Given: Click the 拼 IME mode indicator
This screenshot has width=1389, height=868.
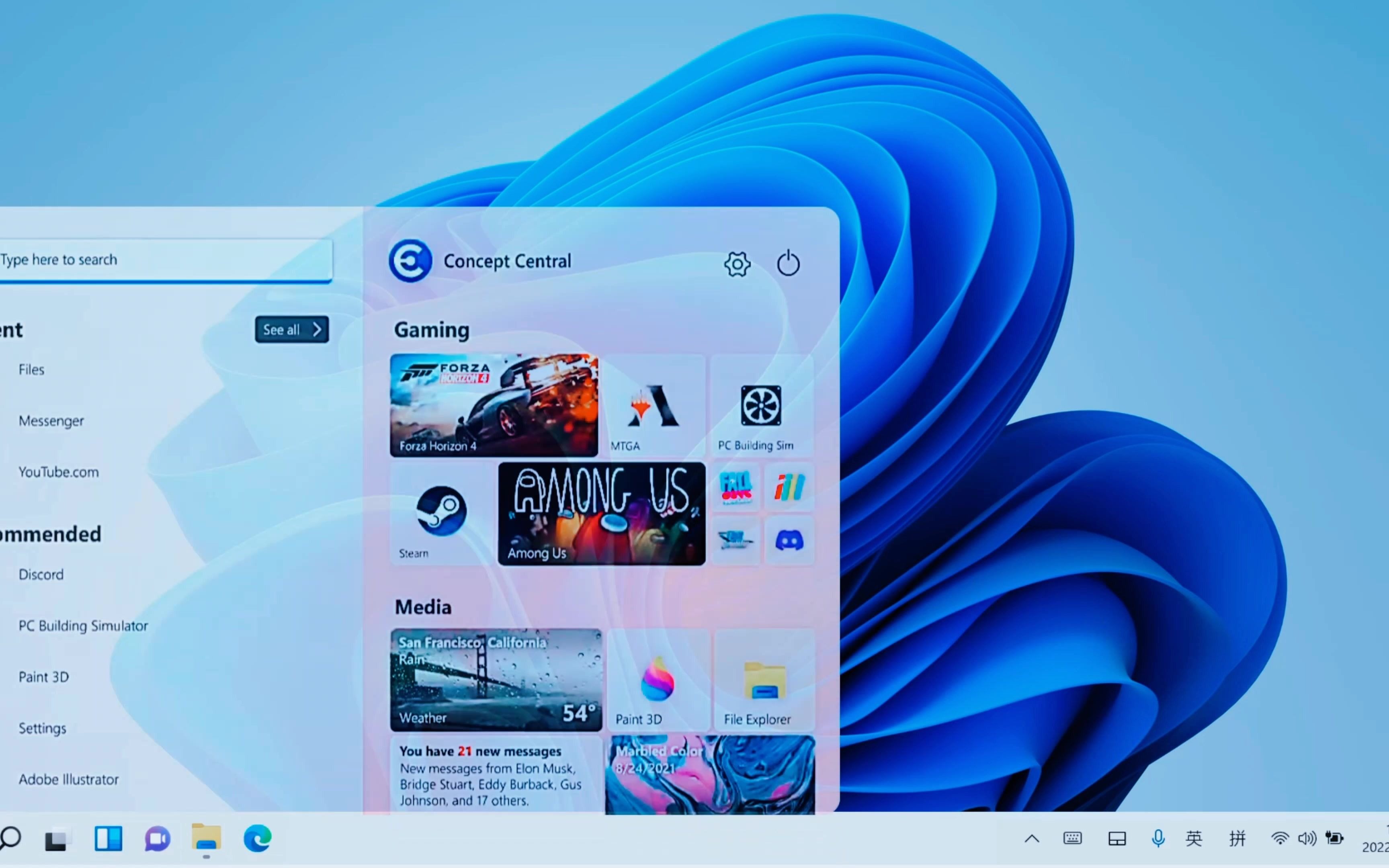Looking at the screenshot, I should pos(1237,839).
